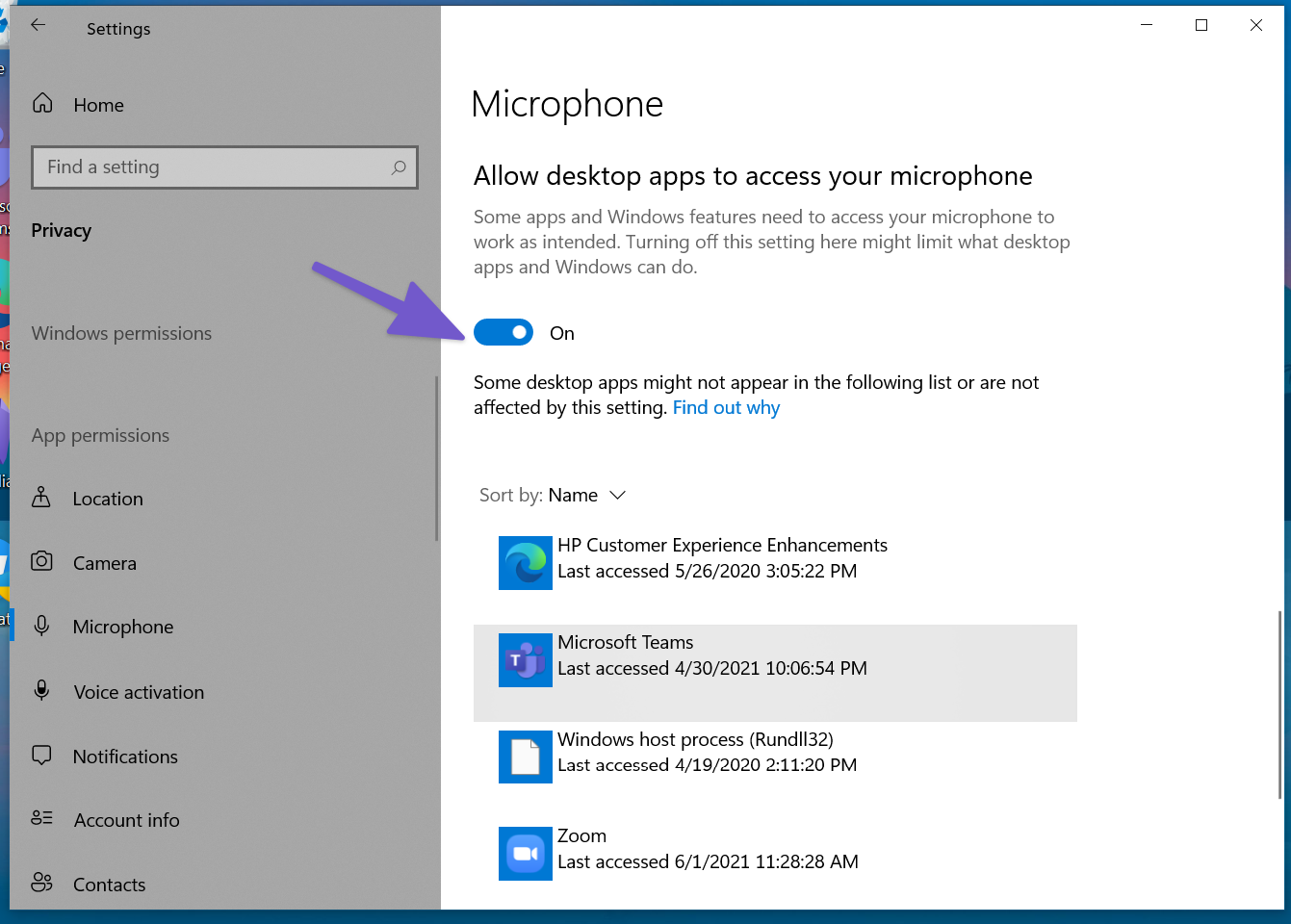The image size is (1291, 924).
Task: Select the 'Microsoft Teams' list entry
Action: (775, 673)
